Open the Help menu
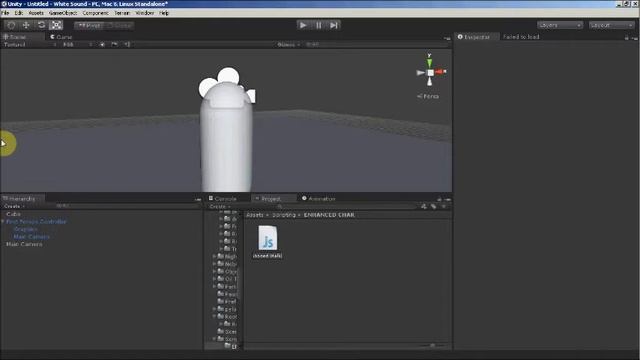Screen dimensions: 640x360 pyautogui.click(x=164, y=13)
